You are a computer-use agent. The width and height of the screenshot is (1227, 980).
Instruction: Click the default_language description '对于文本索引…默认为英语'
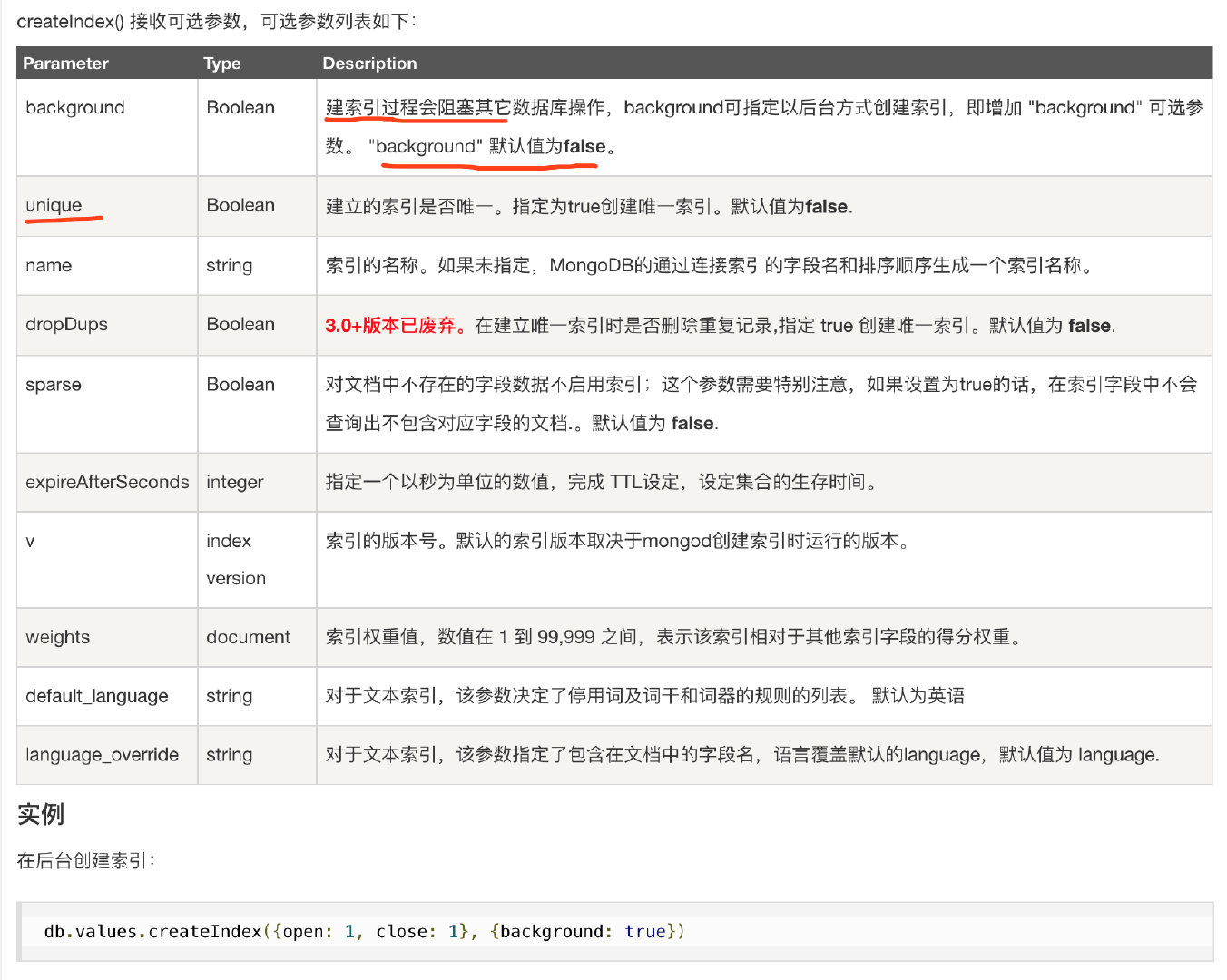(645, 696)
